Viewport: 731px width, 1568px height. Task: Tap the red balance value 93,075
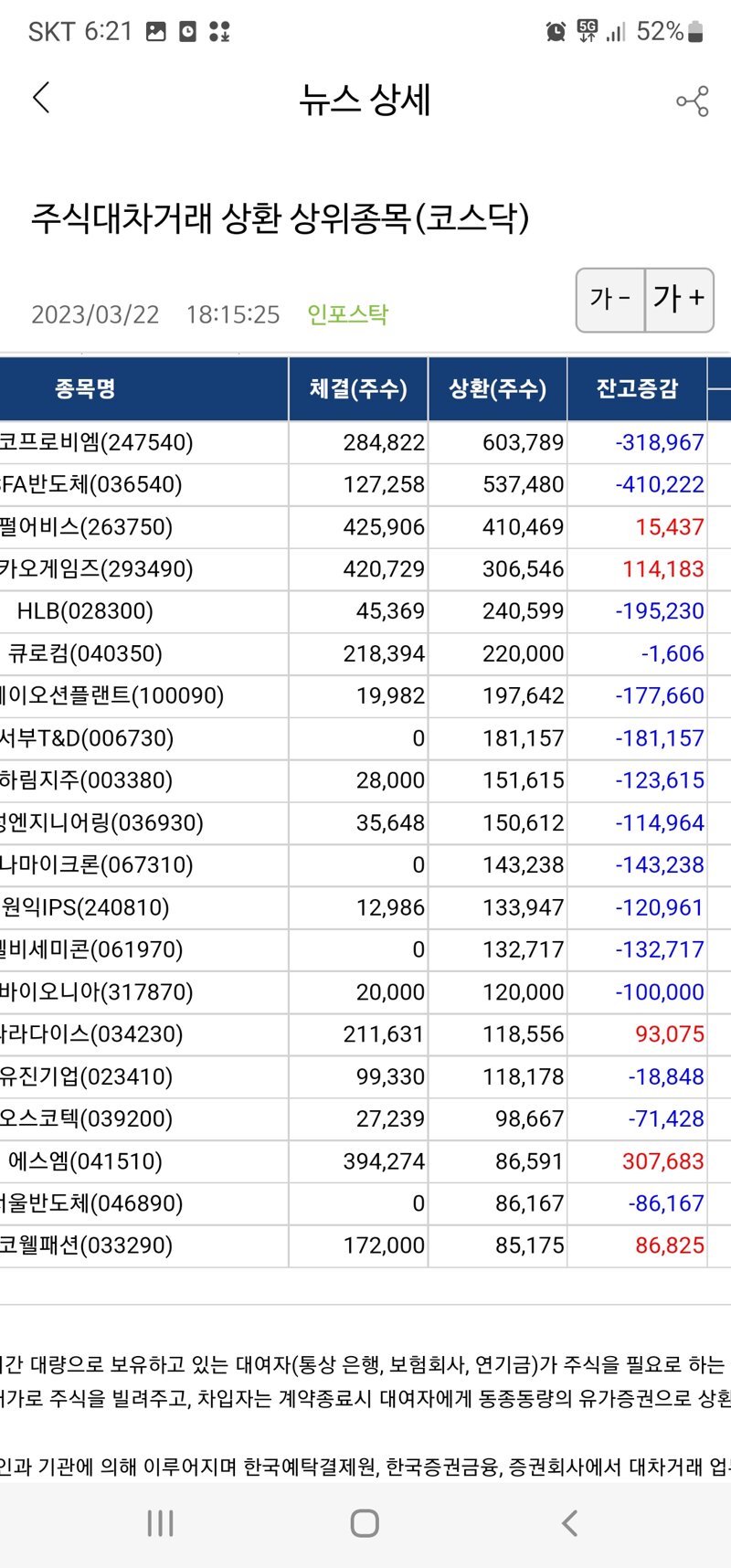coord(670,1035)
